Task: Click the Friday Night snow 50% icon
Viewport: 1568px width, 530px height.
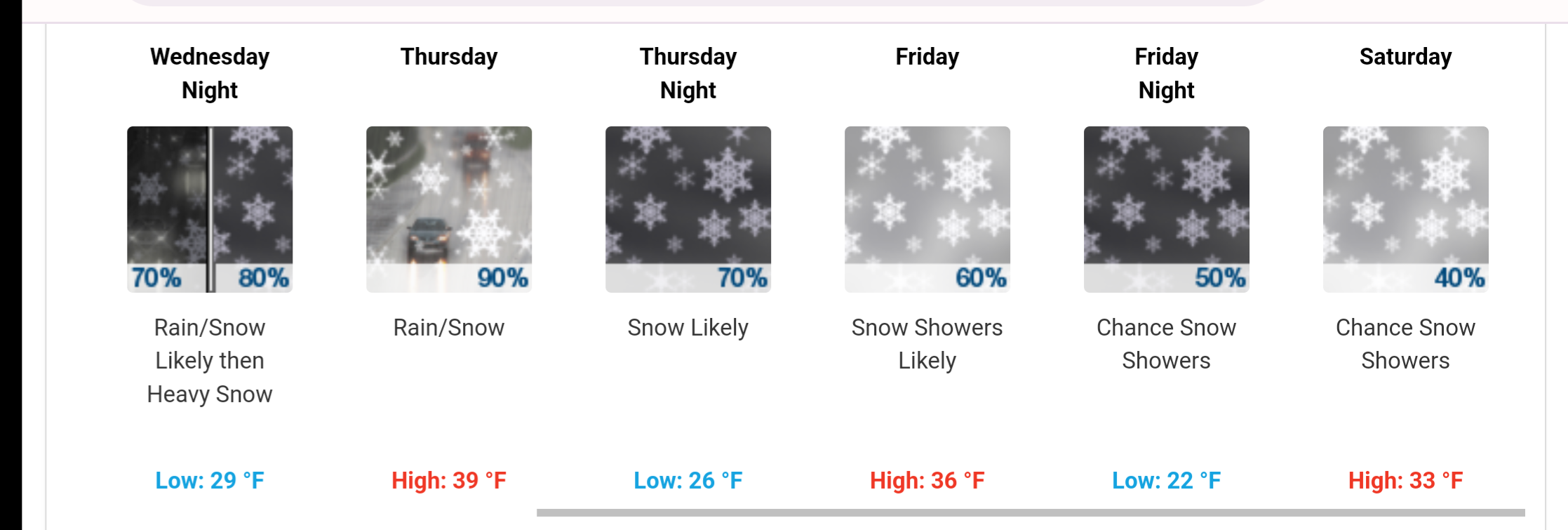Action: coord(1167,209)
